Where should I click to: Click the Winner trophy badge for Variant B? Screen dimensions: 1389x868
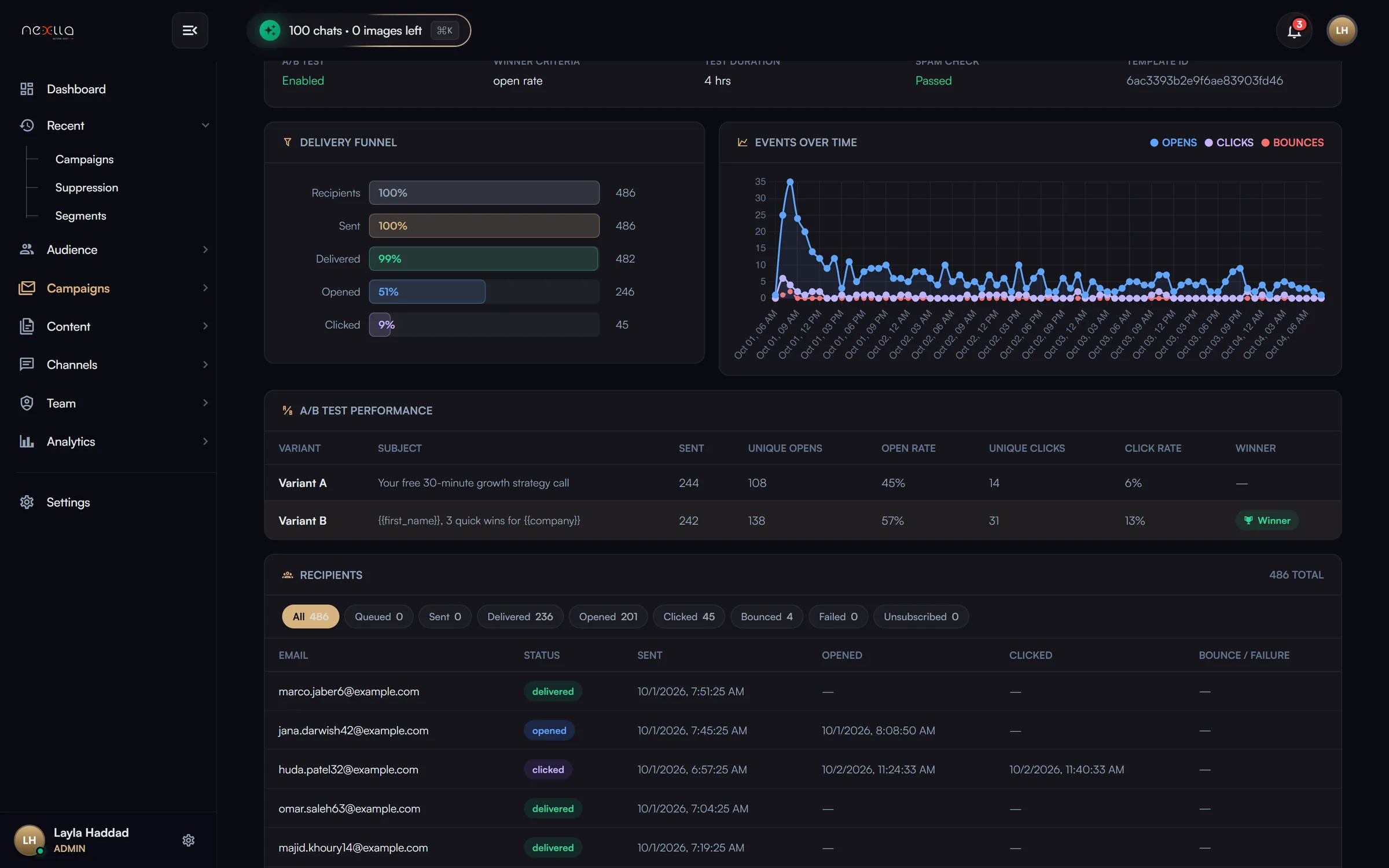pos(1267,520)
